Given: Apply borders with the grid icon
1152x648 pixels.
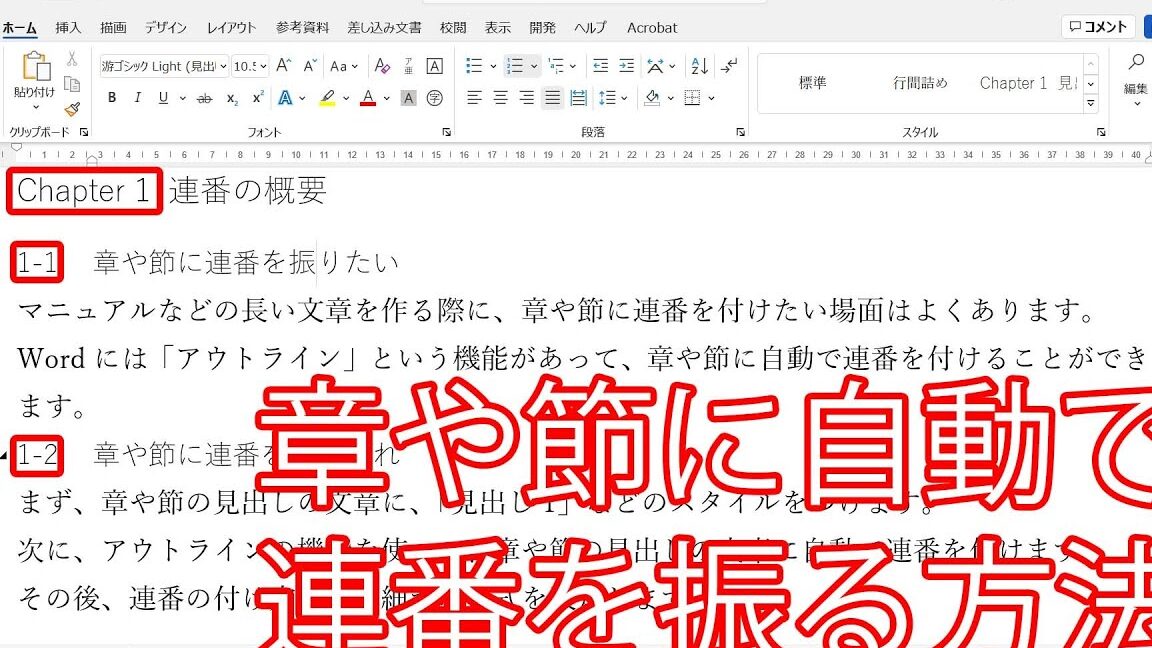Looking at the screenshot, I should click(692, 98).
